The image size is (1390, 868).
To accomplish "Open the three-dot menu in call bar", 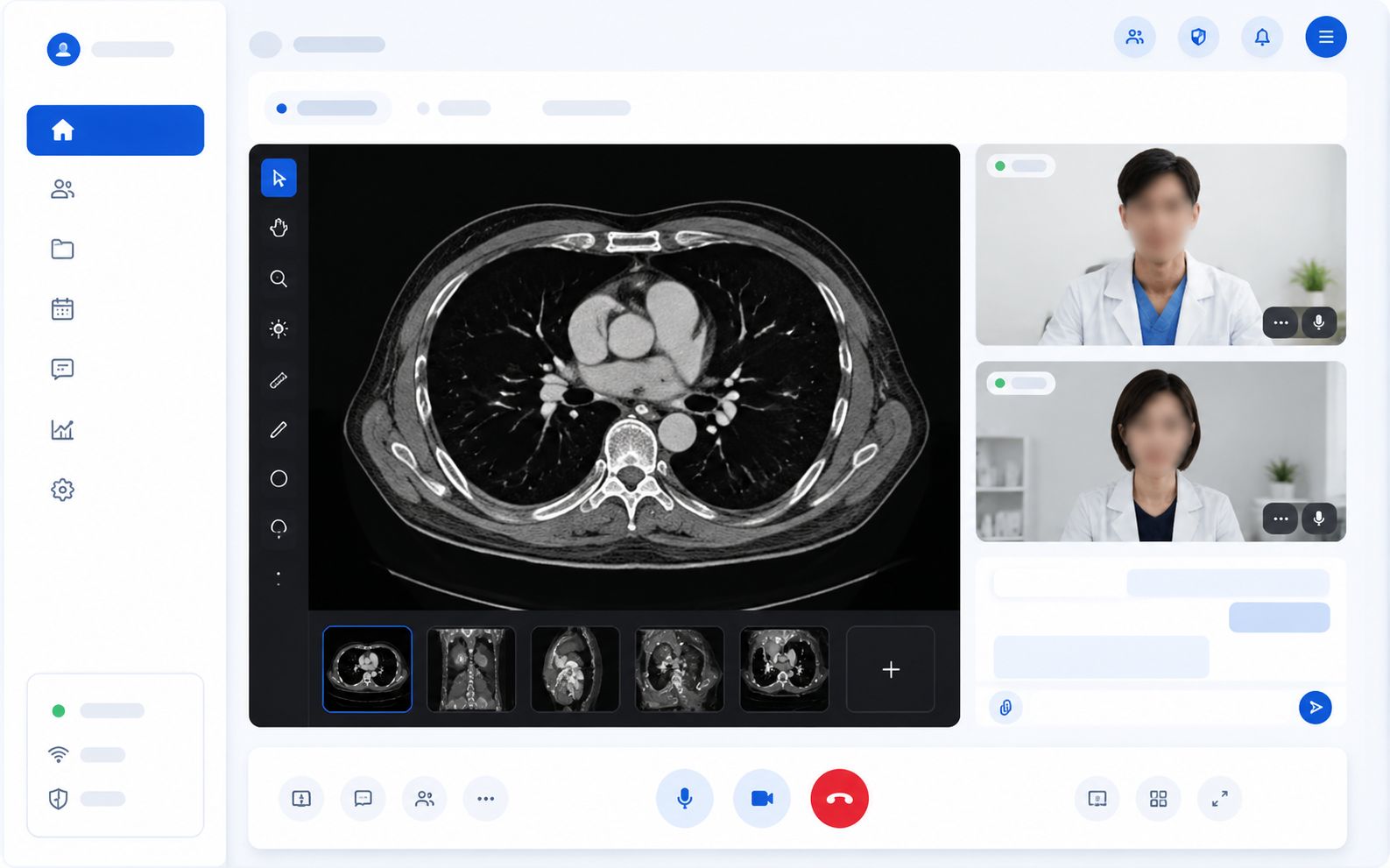I will [486, 799].
